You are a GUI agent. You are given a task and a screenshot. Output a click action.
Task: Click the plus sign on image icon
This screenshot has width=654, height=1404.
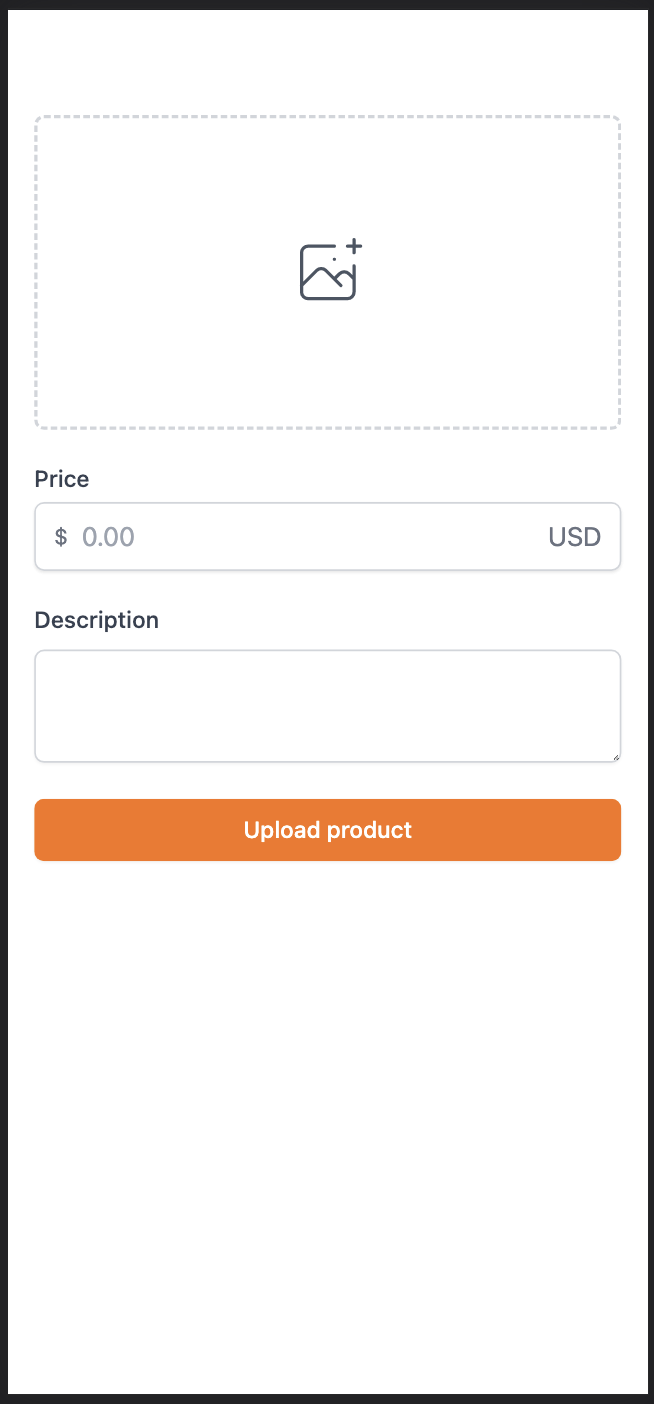353,246
